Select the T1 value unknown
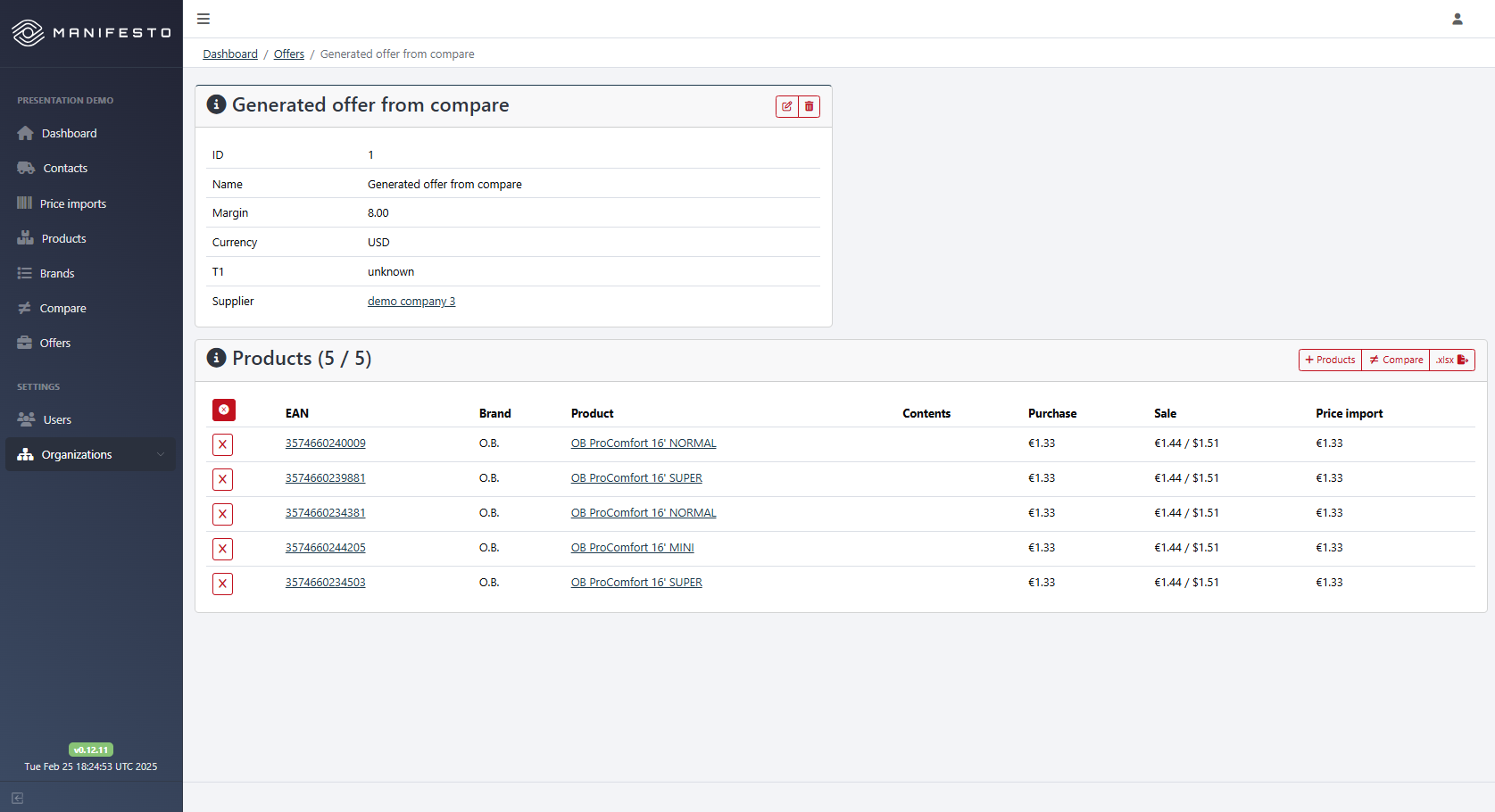This screenshot has width=1495, height=812. (x=391, y=272)
